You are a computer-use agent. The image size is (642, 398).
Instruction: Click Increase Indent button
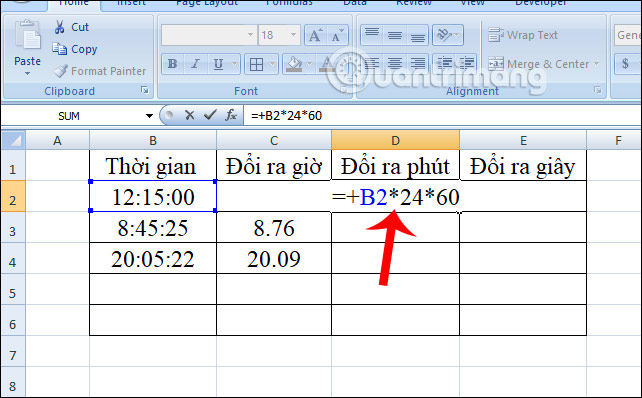466,63
